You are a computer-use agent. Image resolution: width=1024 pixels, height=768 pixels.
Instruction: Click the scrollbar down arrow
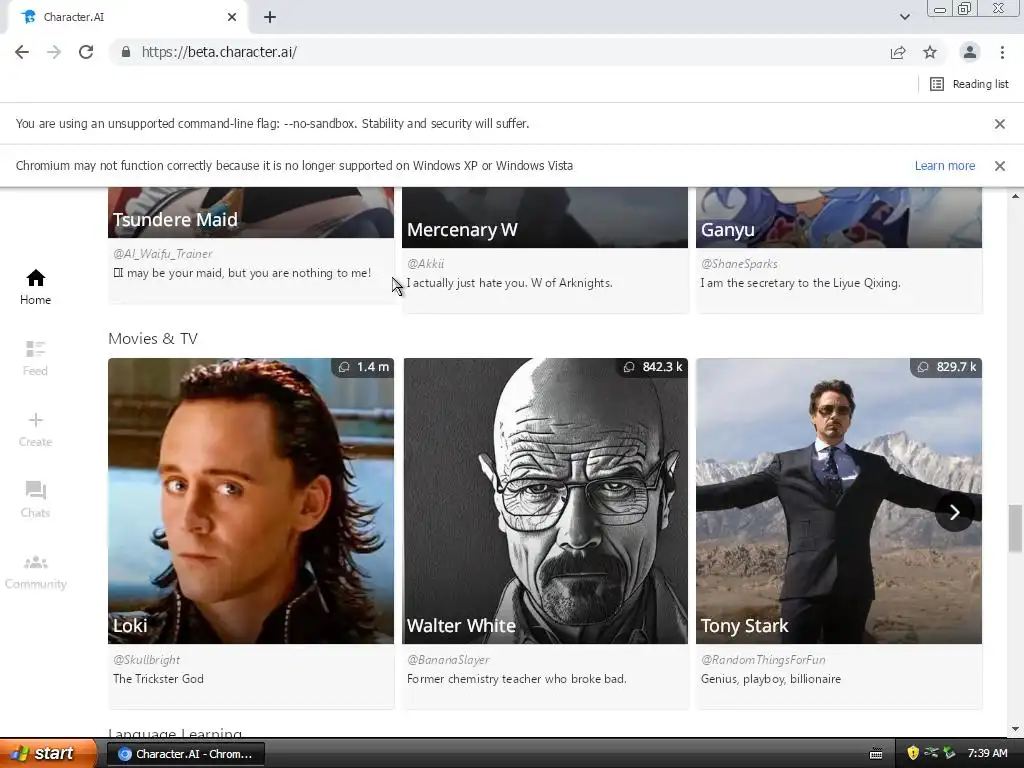(x=1015, y=729)
